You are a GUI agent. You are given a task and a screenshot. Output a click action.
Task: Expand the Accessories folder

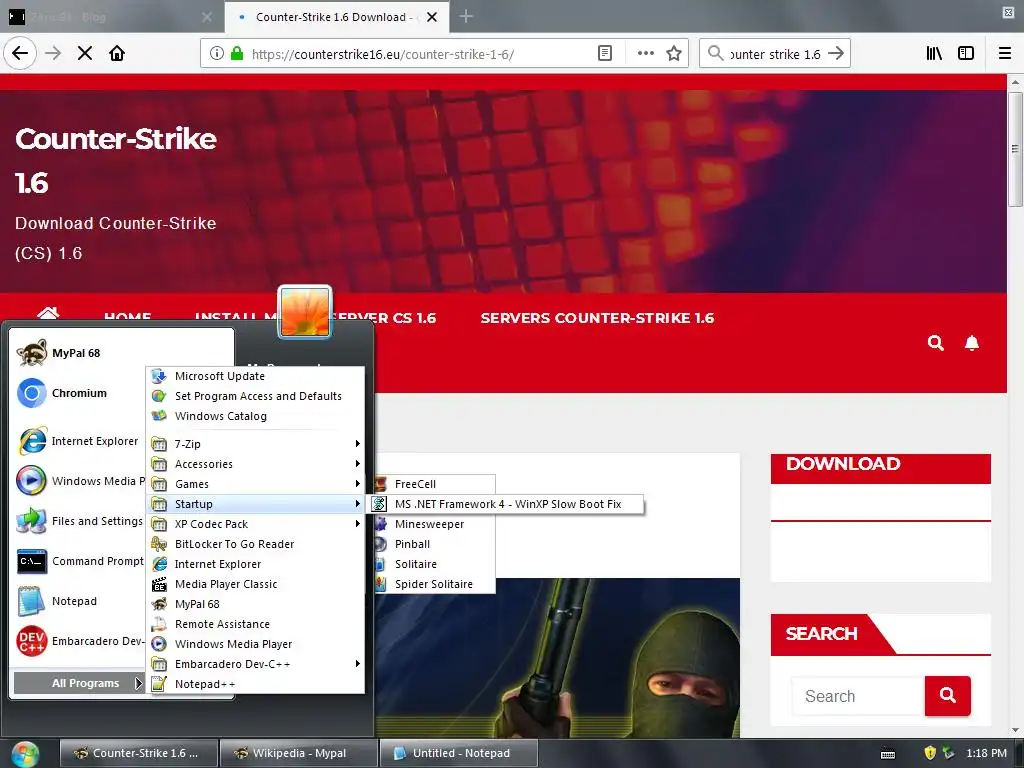[x=255, y=464]
